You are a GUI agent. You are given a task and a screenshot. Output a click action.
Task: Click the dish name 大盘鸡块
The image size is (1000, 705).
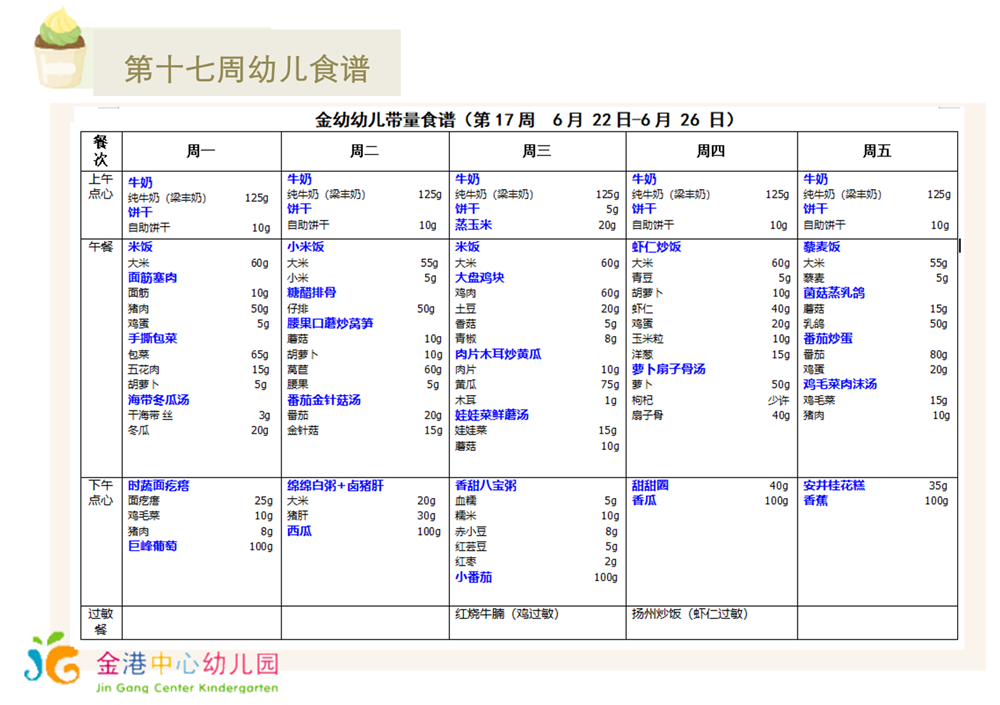click(x=480, y=278)
